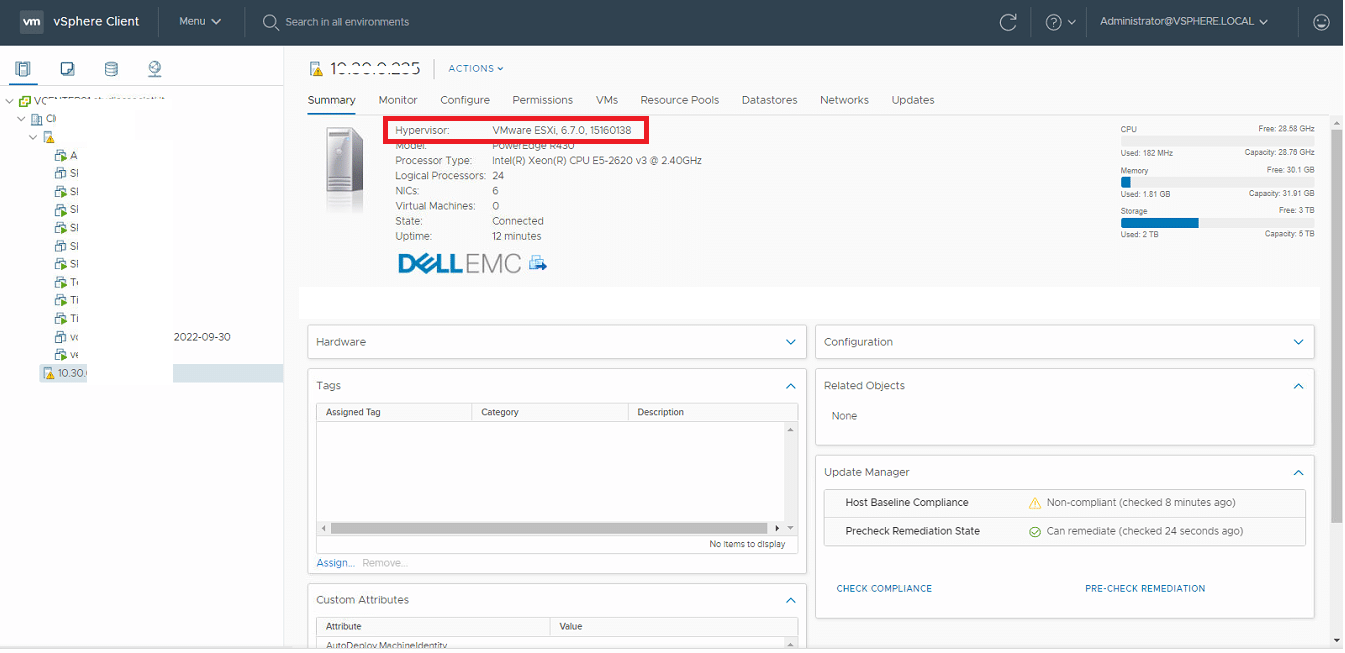Image resolution: width=1345 pixels, height=653 pixels.
Task: Click the Value column header
Action: [674, 627]
